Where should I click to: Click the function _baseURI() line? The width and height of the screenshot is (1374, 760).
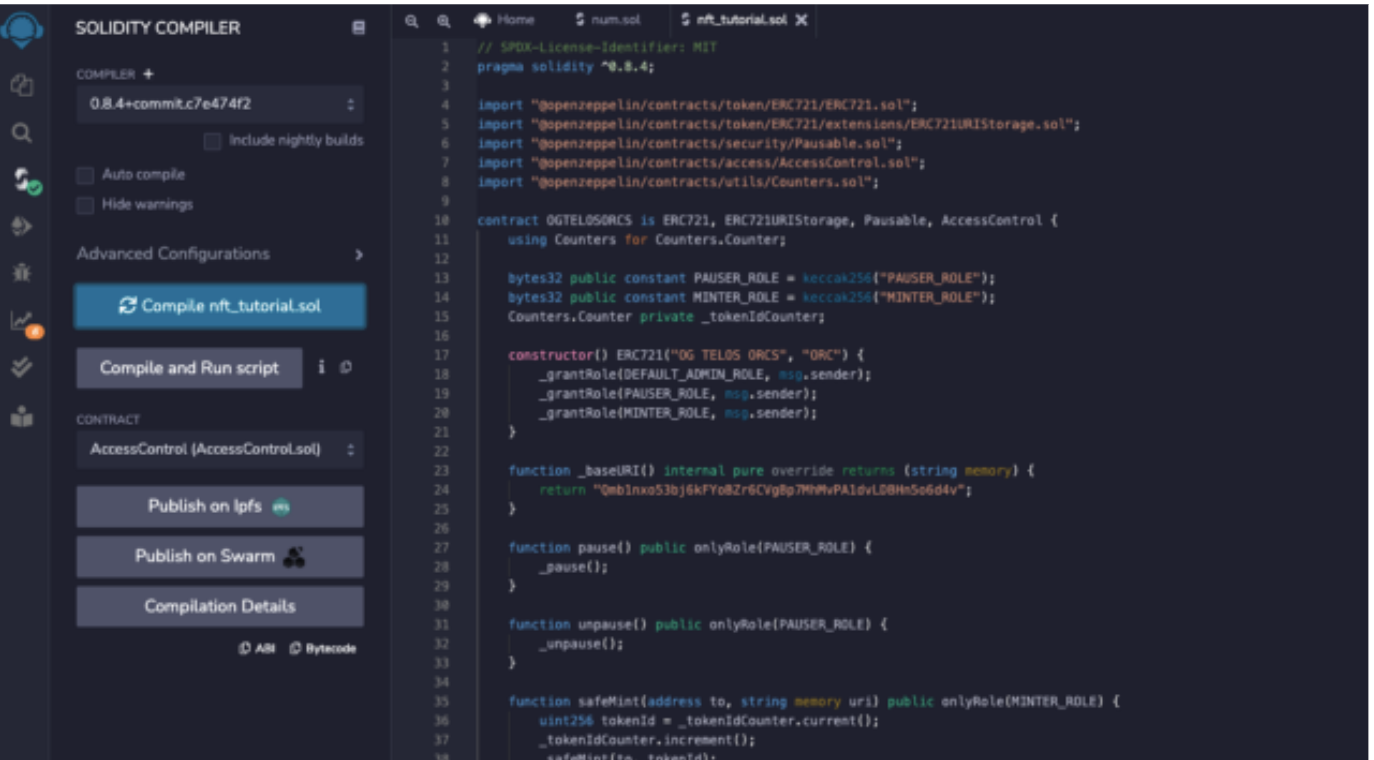coord(771,471)
